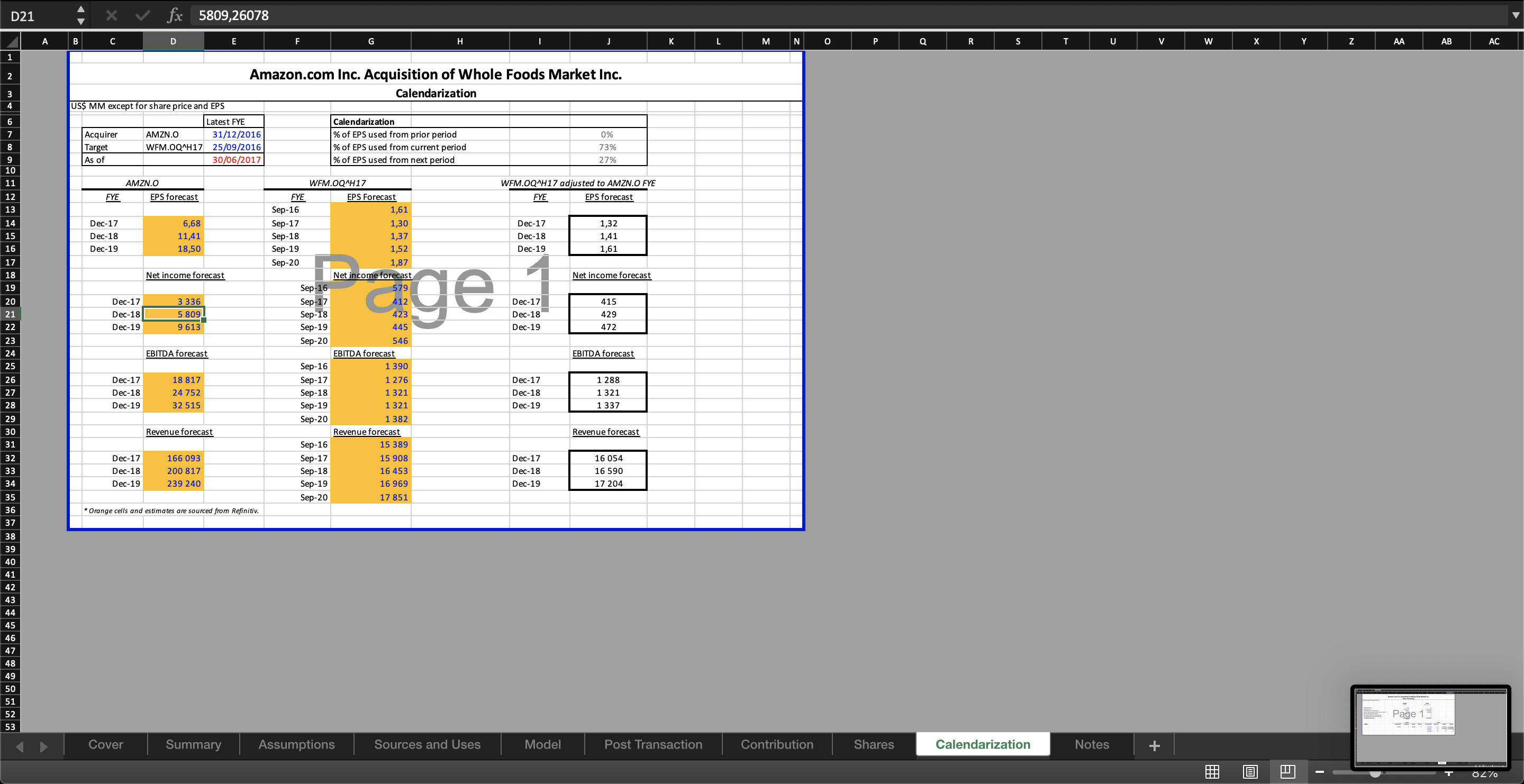Click WFM EPS forecast value 1,87

click(x=371, y=262)
